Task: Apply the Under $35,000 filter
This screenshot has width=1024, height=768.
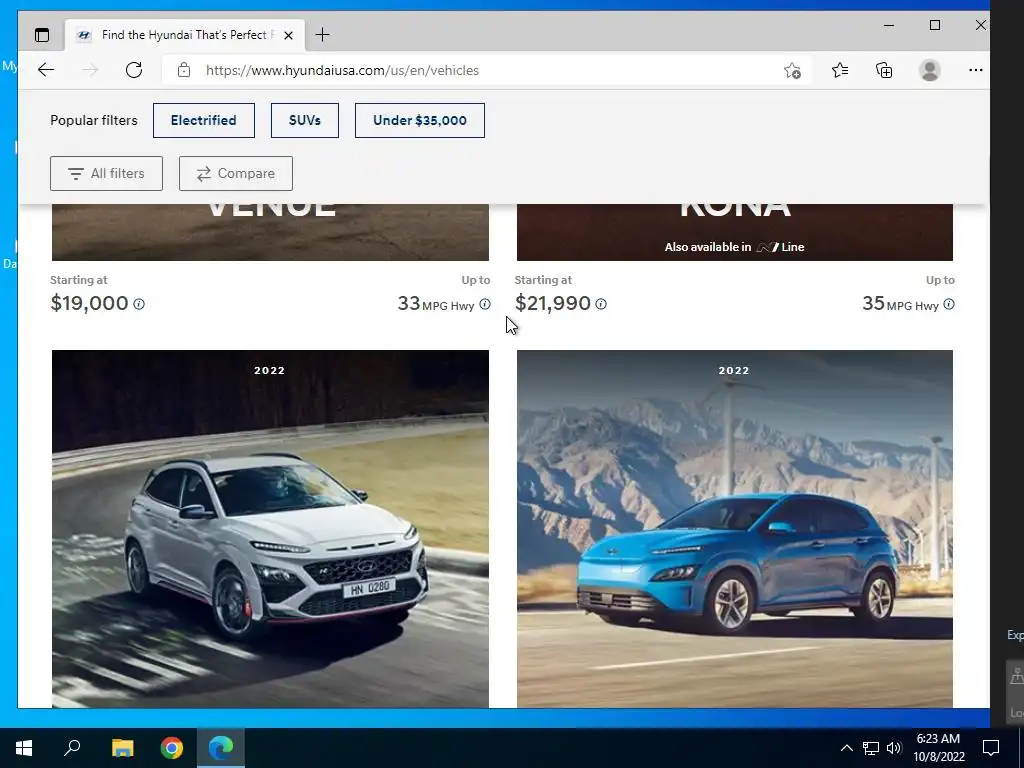Action: [x=420, y=120]
